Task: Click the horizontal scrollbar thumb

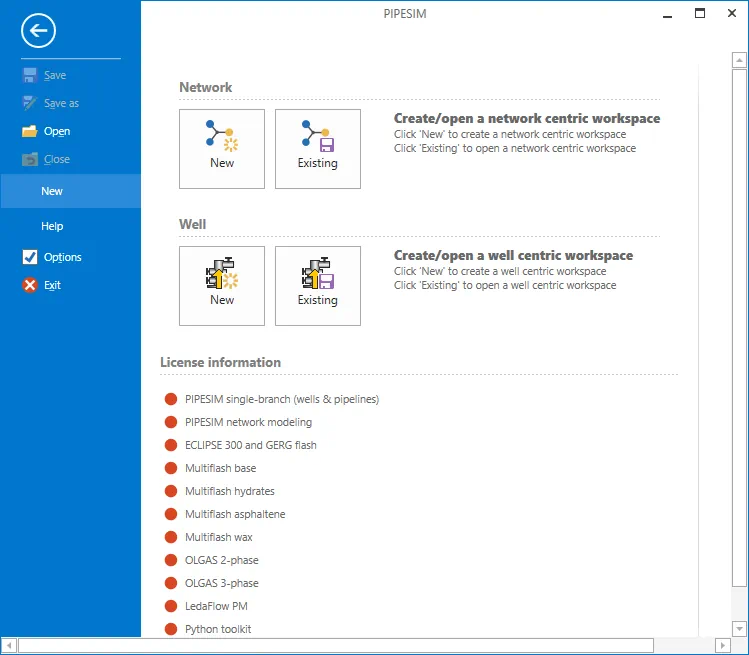Action: point(336,645)
